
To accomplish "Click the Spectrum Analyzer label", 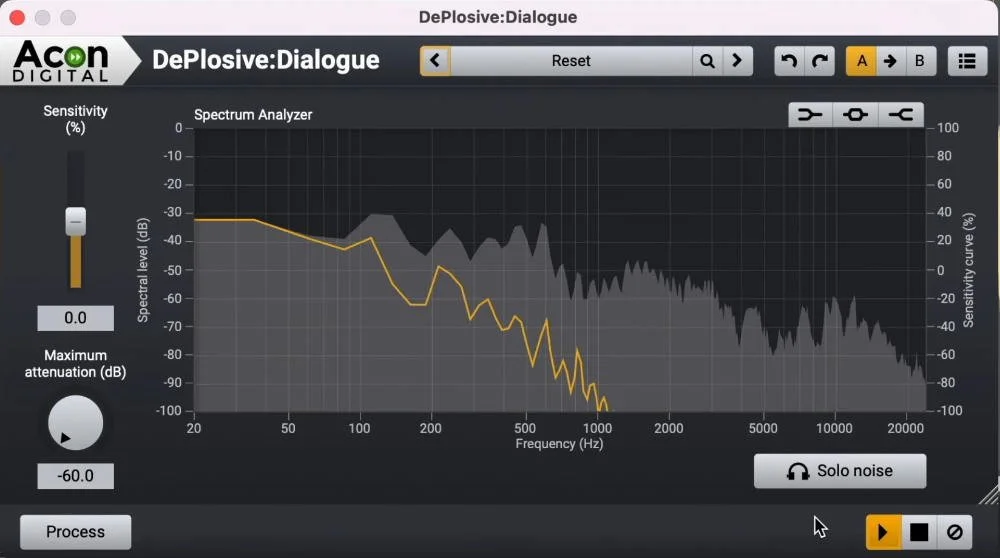I will (253, 115).
